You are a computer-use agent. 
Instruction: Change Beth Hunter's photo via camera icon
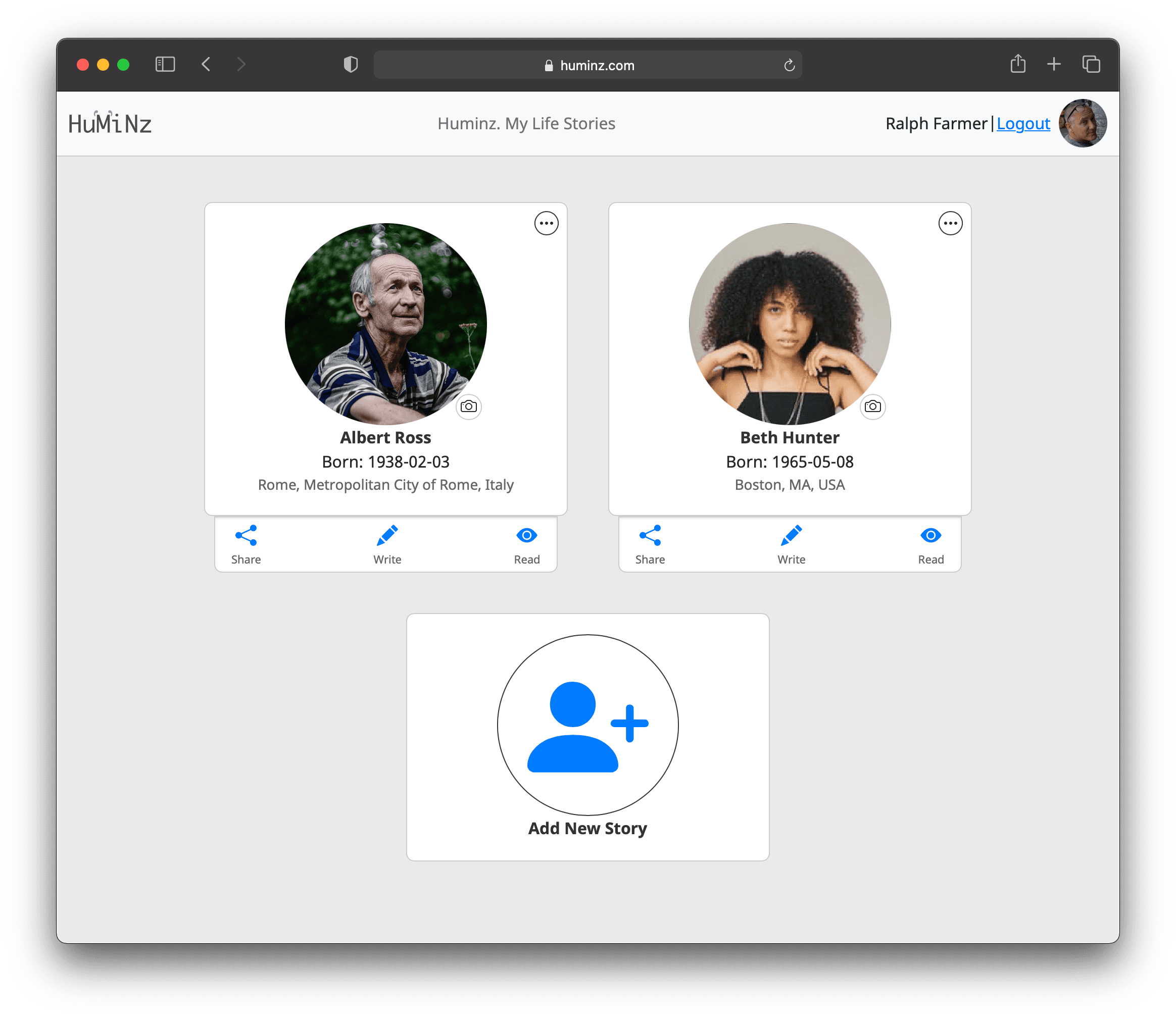pos(872,407)
